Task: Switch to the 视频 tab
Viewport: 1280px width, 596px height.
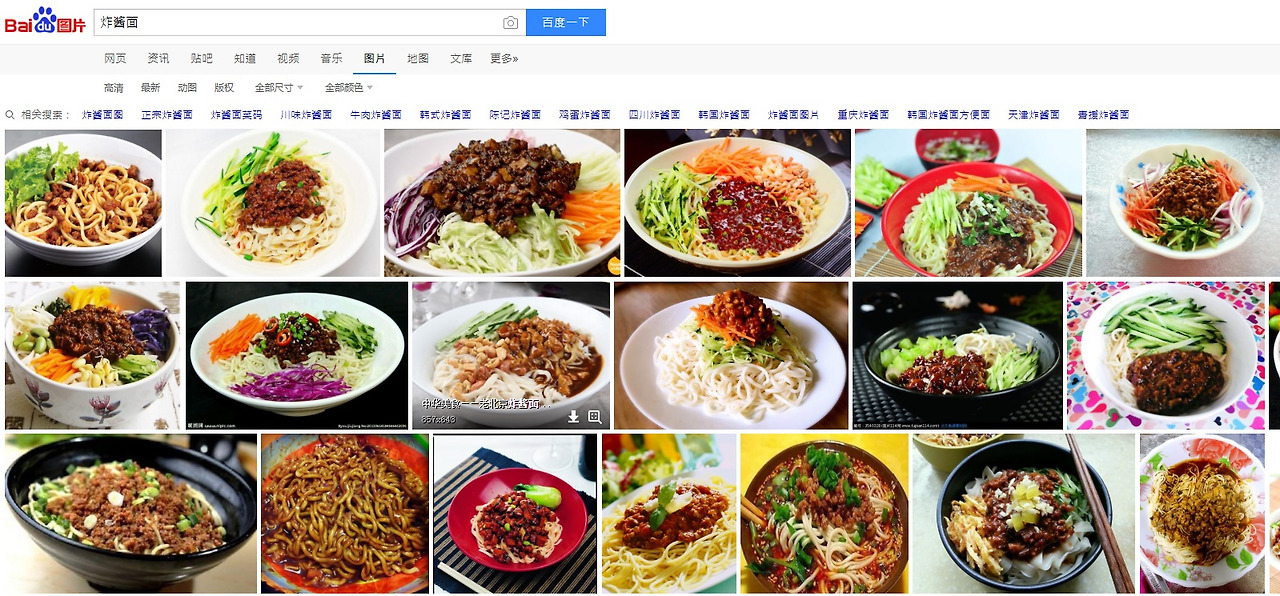Action: click(x=288, y=59)
